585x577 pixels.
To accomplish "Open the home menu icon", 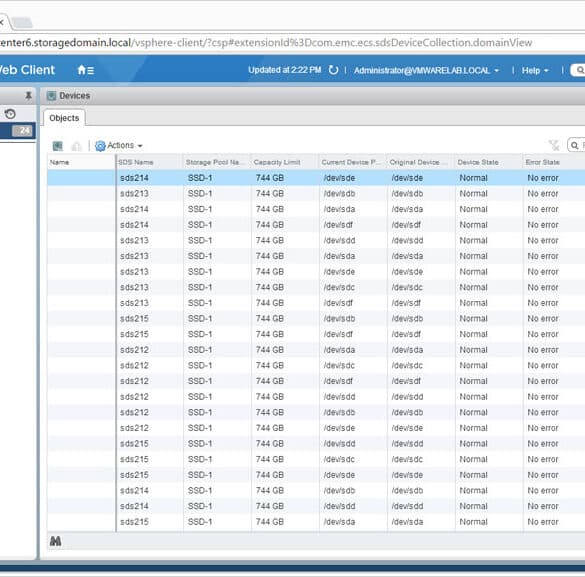I will (85, 70).
